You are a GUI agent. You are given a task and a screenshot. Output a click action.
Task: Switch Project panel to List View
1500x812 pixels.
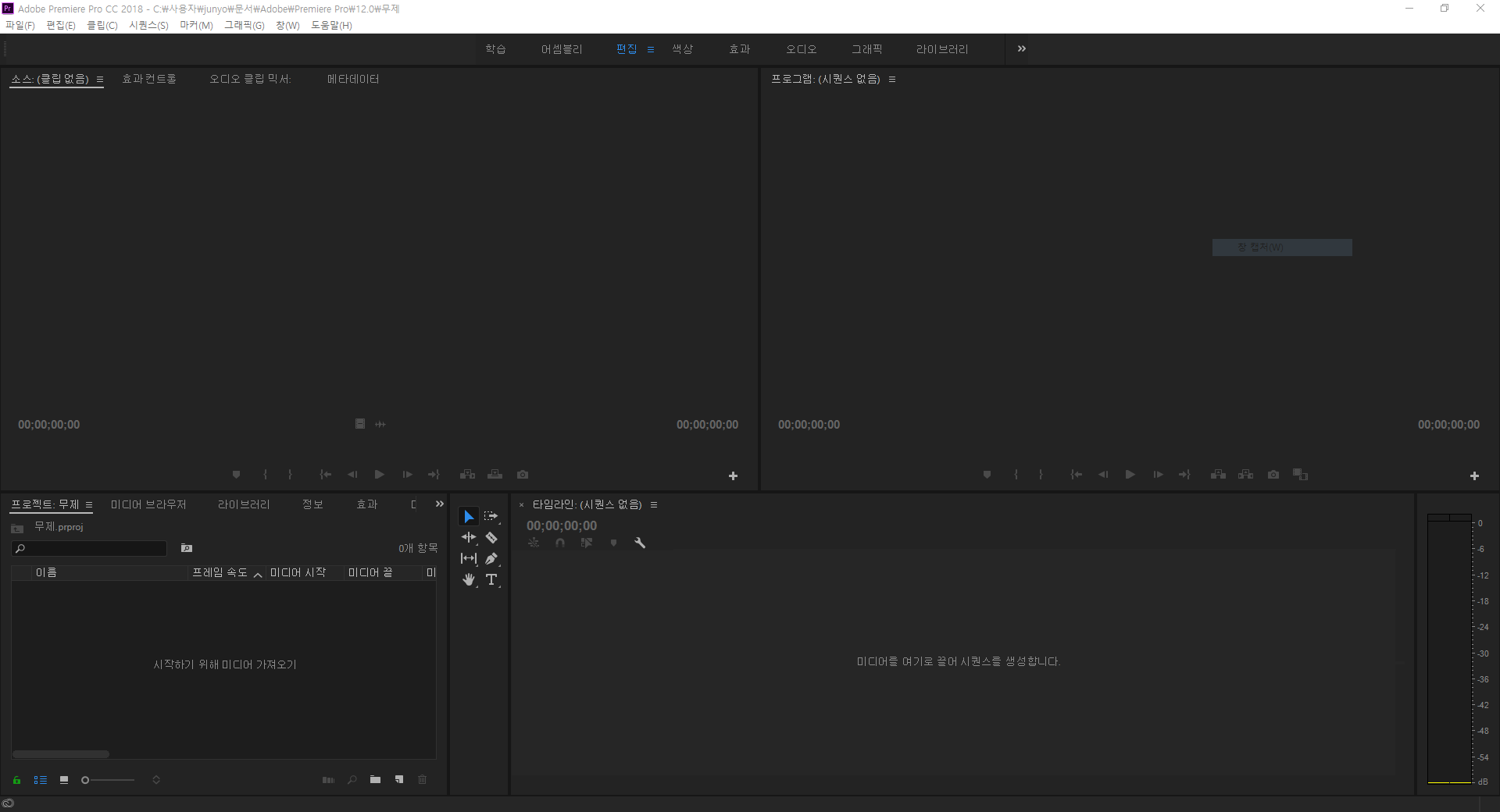(41, 780)
